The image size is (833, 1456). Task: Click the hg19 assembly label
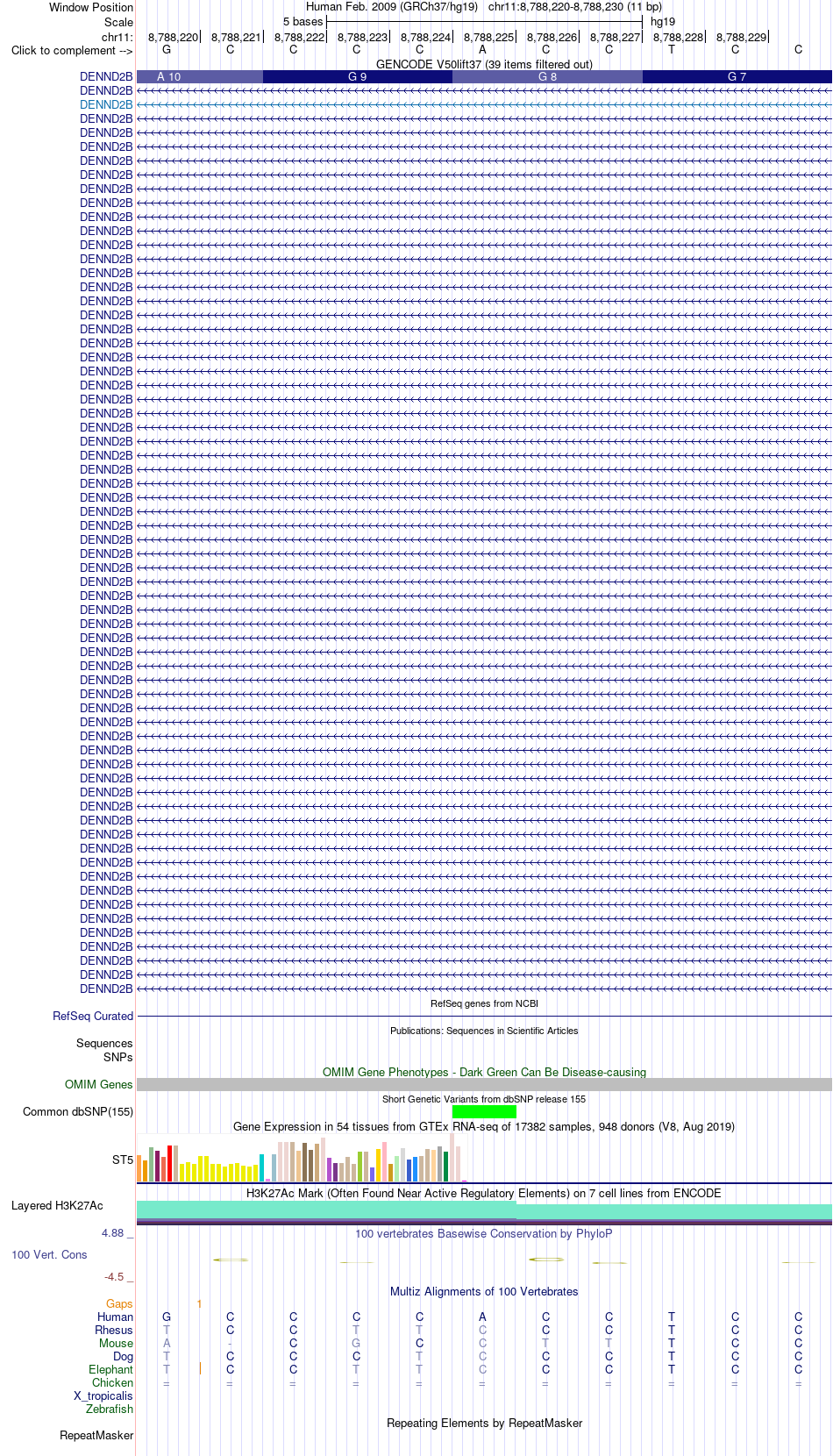point(663,22)
